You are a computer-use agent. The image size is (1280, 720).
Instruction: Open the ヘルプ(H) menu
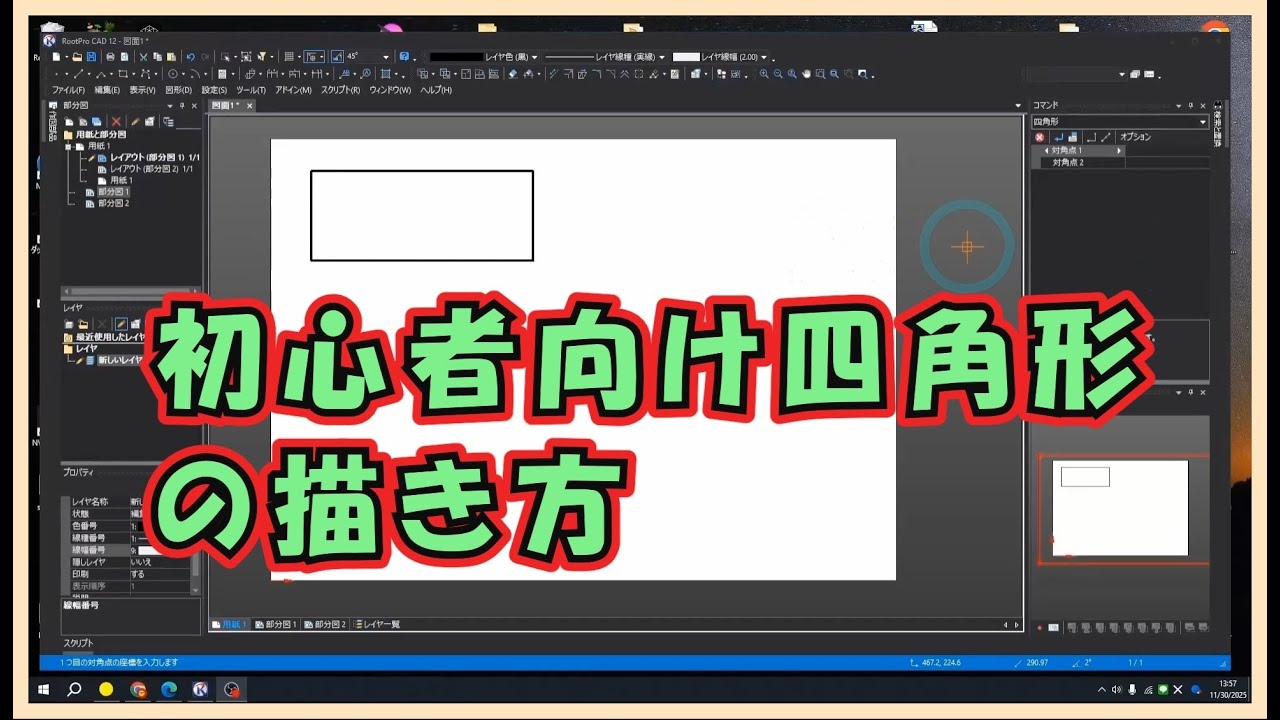pos(436,90)
